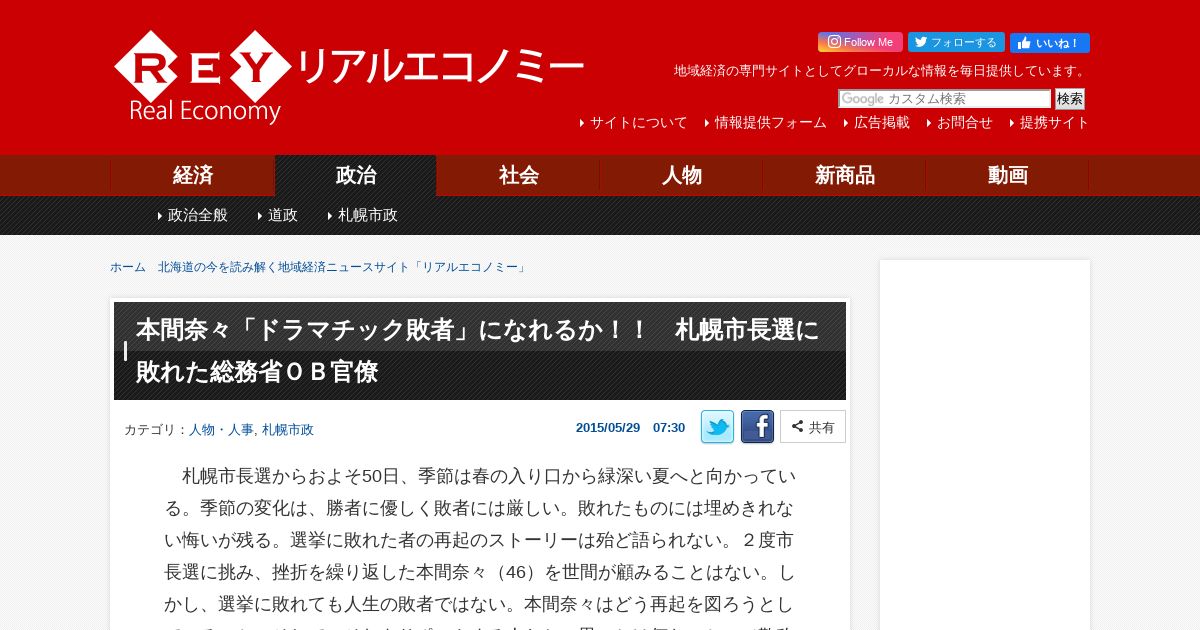Click the article title 本間奈々「ドラマチック敗者」
This screenshot has height=630, width=1200.
pyautogui.click(x=478, y=351)
